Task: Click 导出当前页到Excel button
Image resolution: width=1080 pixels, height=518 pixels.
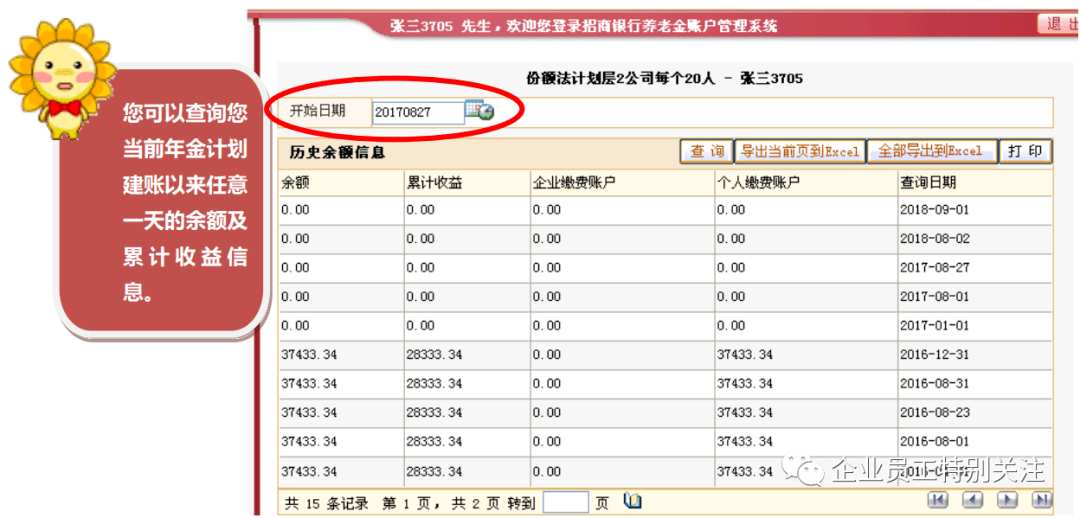Action: 800,152
